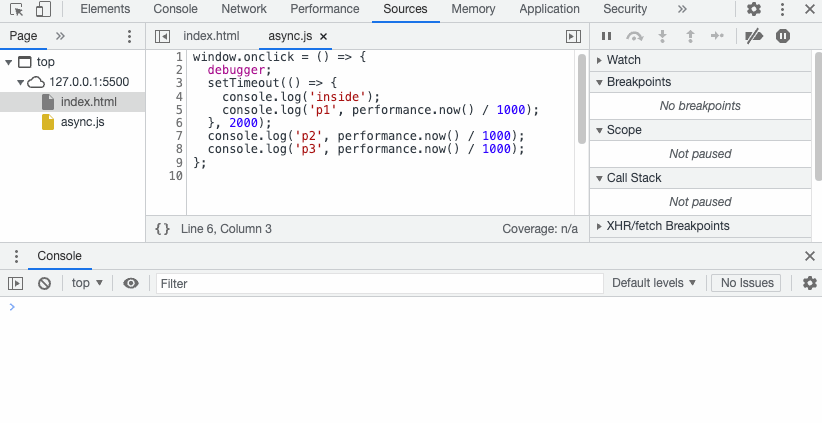
Task: Click the step over function call icon
Action: click(x=635, y=36)
